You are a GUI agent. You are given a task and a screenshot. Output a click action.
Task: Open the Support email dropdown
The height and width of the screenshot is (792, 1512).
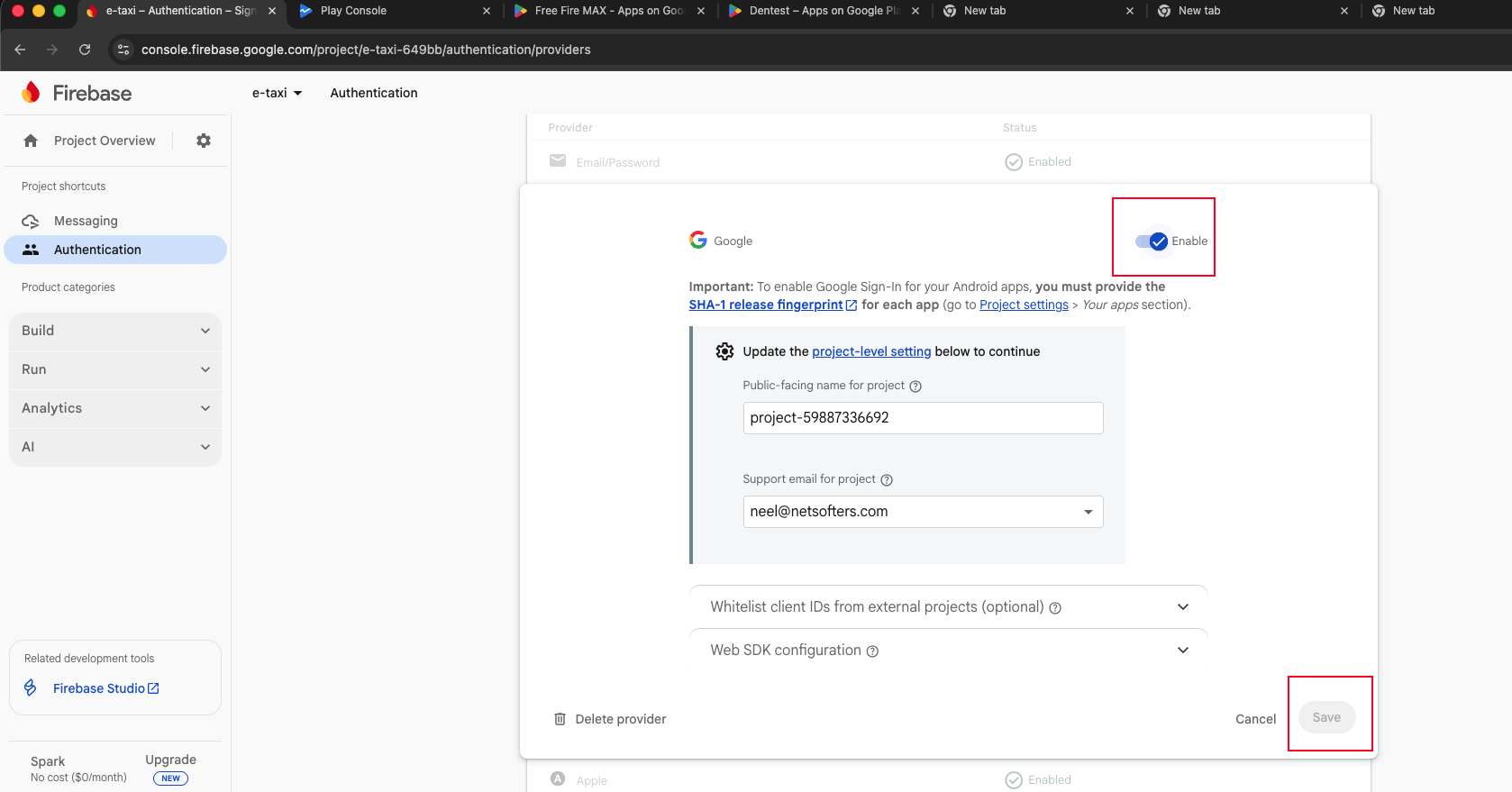pos(923,512)
